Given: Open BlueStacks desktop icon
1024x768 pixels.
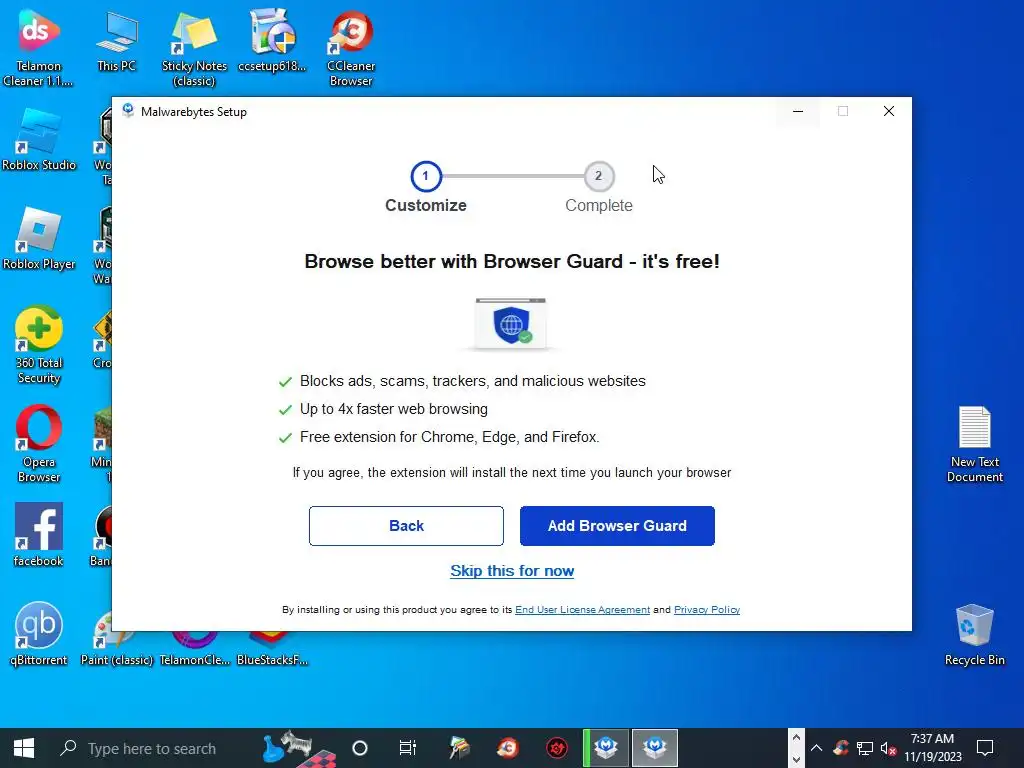Looking at the screenshot, I should tap(272, 648).
